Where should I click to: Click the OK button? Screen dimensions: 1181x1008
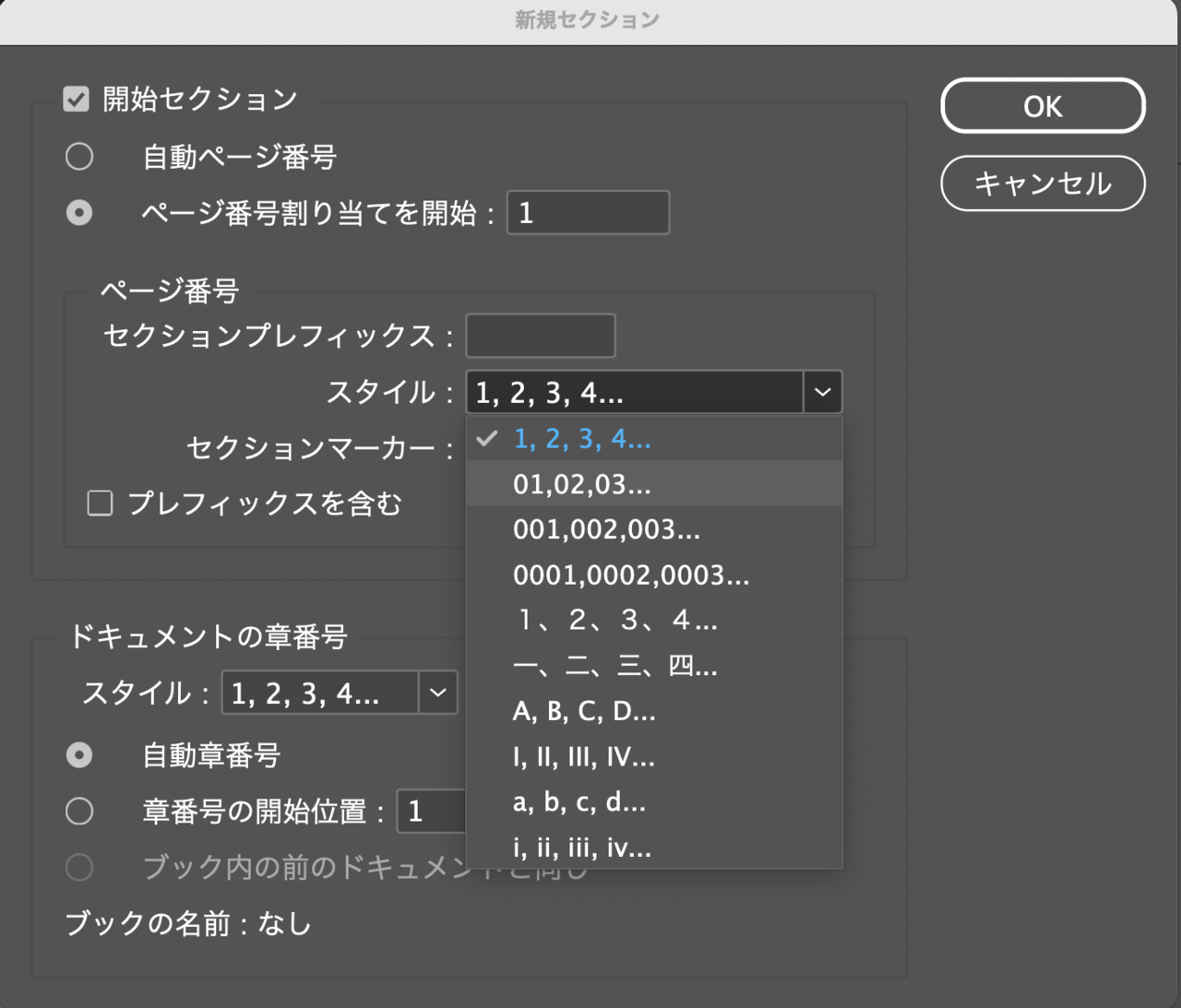click(x=1043, y=106)
